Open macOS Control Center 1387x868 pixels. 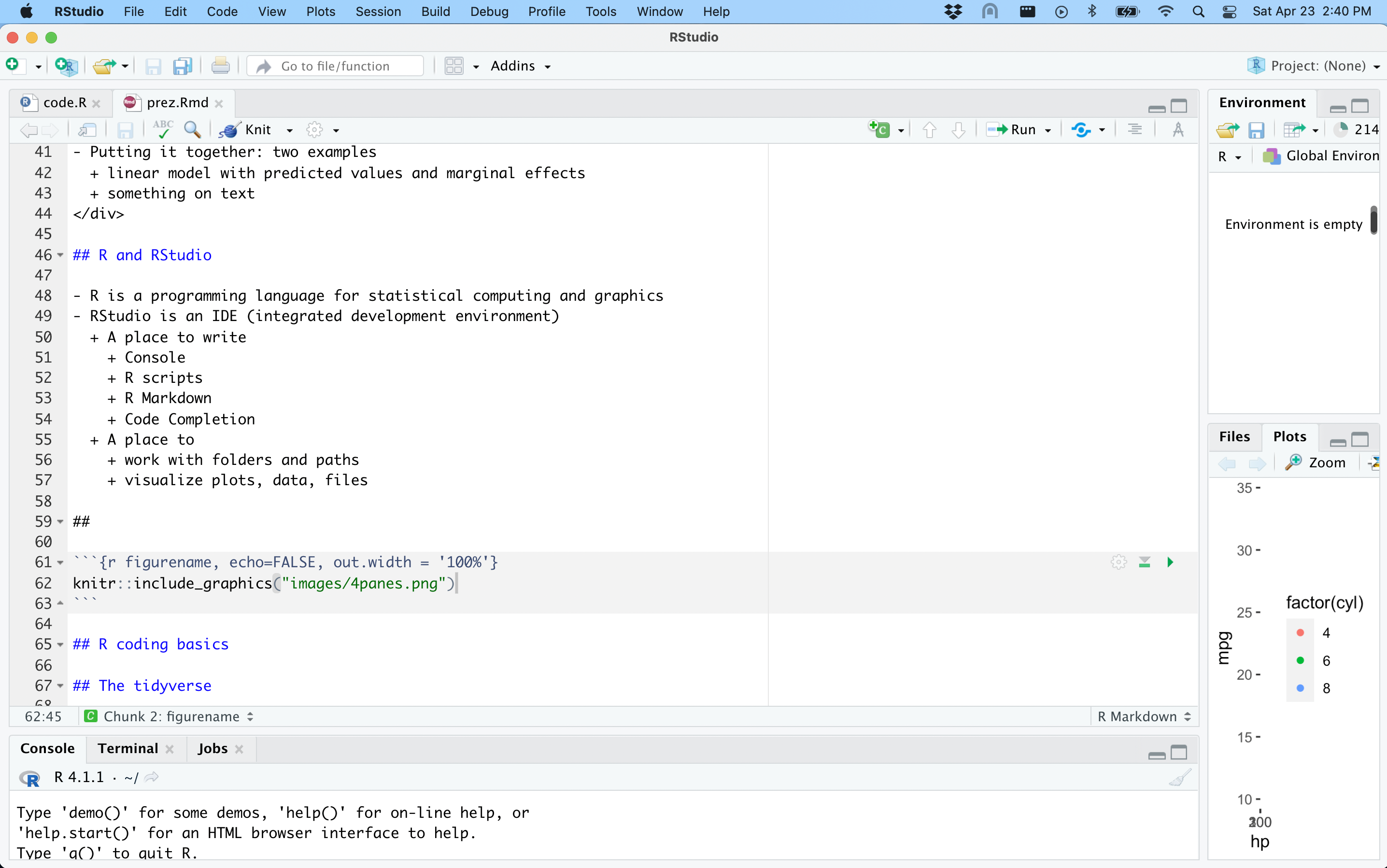coord(1230,12)
